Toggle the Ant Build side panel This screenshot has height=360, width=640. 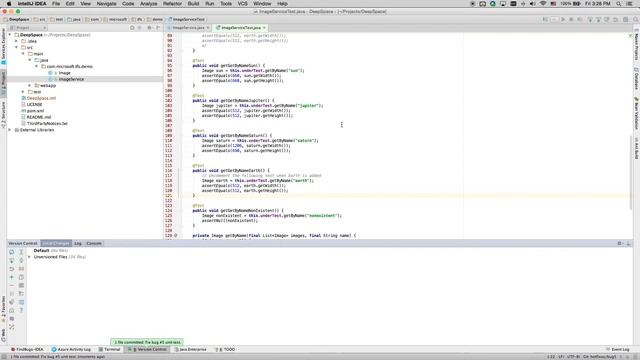pyautogui.click(x=636, y=149)
